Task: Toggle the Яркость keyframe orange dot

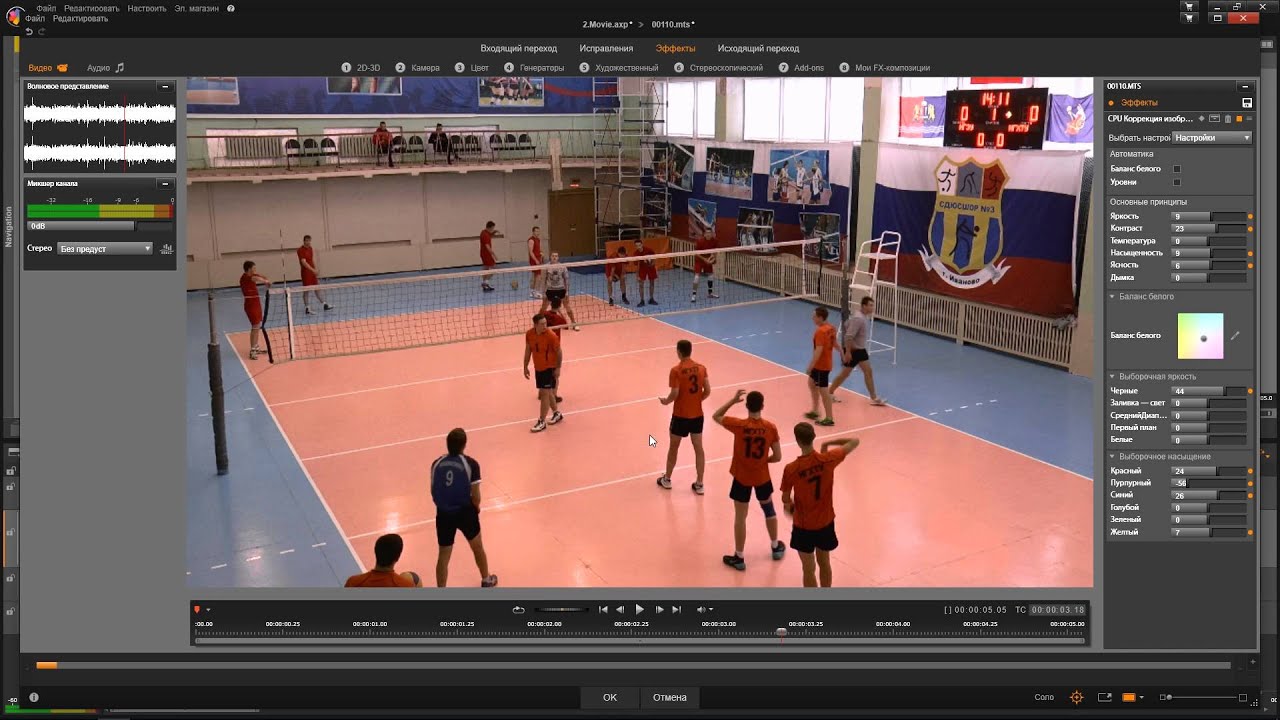Action: (1250, 216)
